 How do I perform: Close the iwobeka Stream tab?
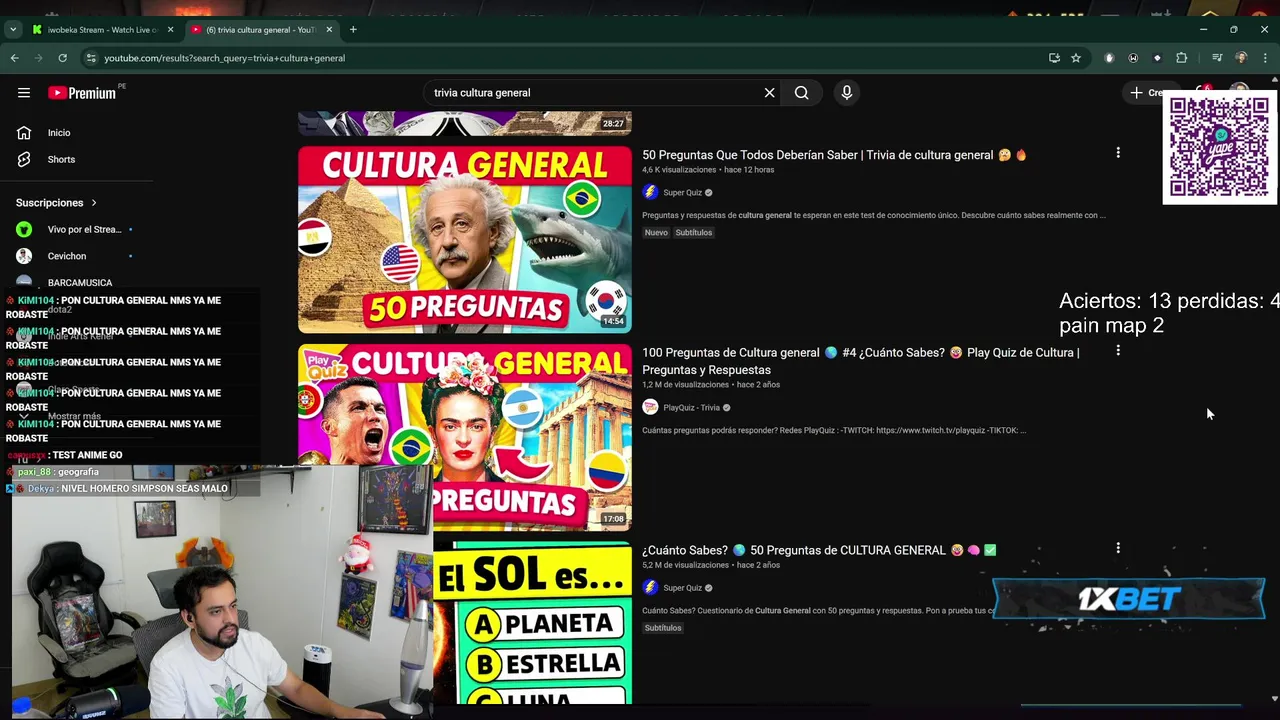170,30
